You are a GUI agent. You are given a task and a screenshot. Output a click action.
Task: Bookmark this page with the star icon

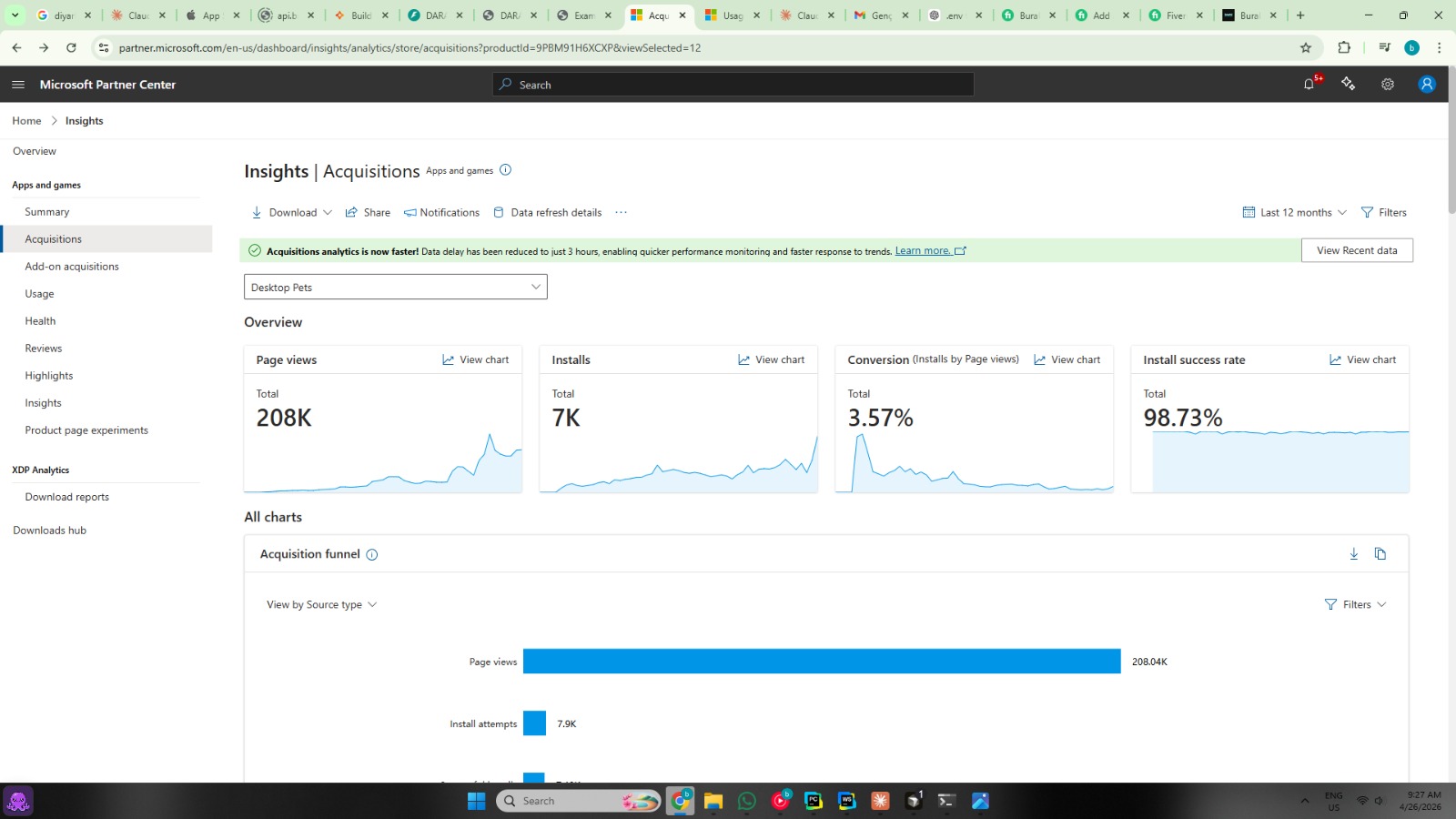coord(1306,48)
